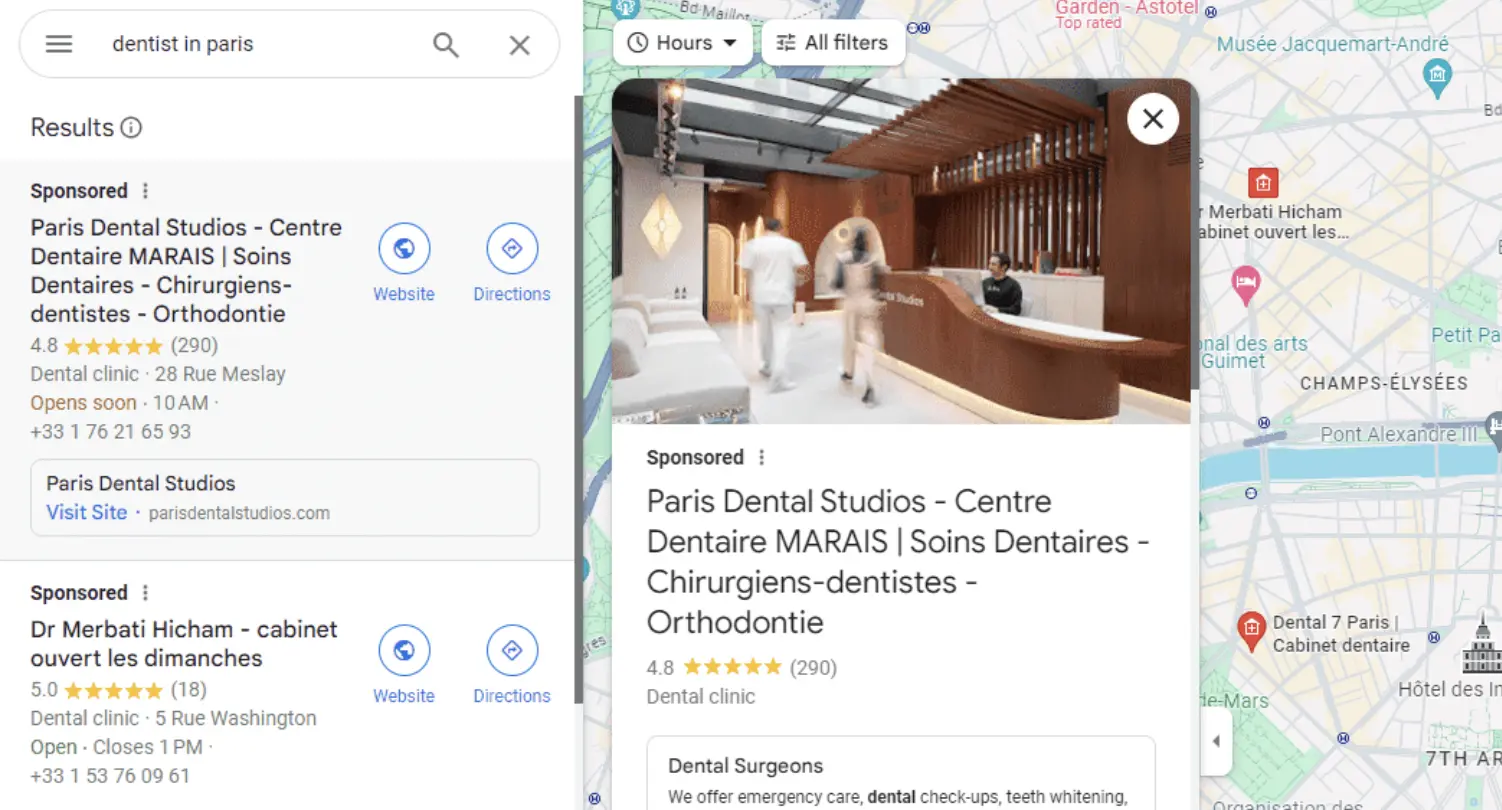The height and width of the screenshot is (810, 1502).
Task: Open options dots beside first Sponsored label
Action: [x=145, y=191]
